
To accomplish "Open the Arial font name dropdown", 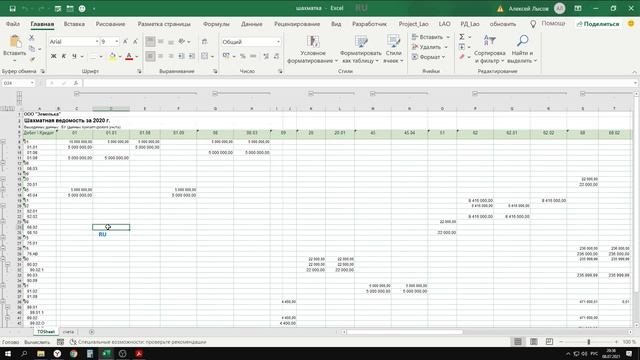I will pos(97,42).
